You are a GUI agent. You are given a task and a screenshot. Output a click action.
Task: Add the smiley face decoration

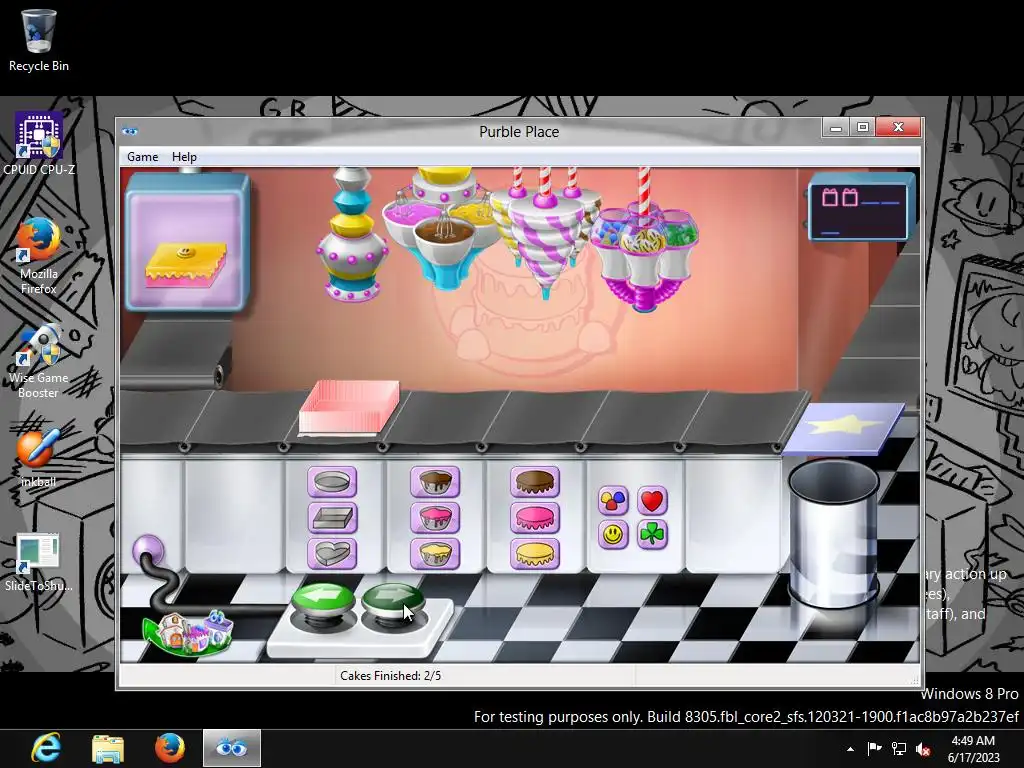tap(613, 536)
